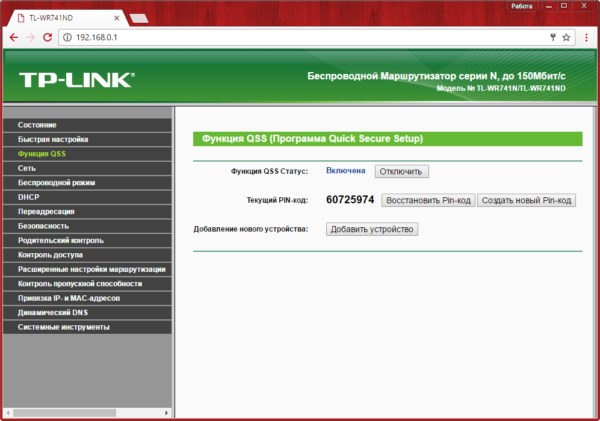600x421 pixels.
Task: Click the Работа profile button
Action: point(522,6)
